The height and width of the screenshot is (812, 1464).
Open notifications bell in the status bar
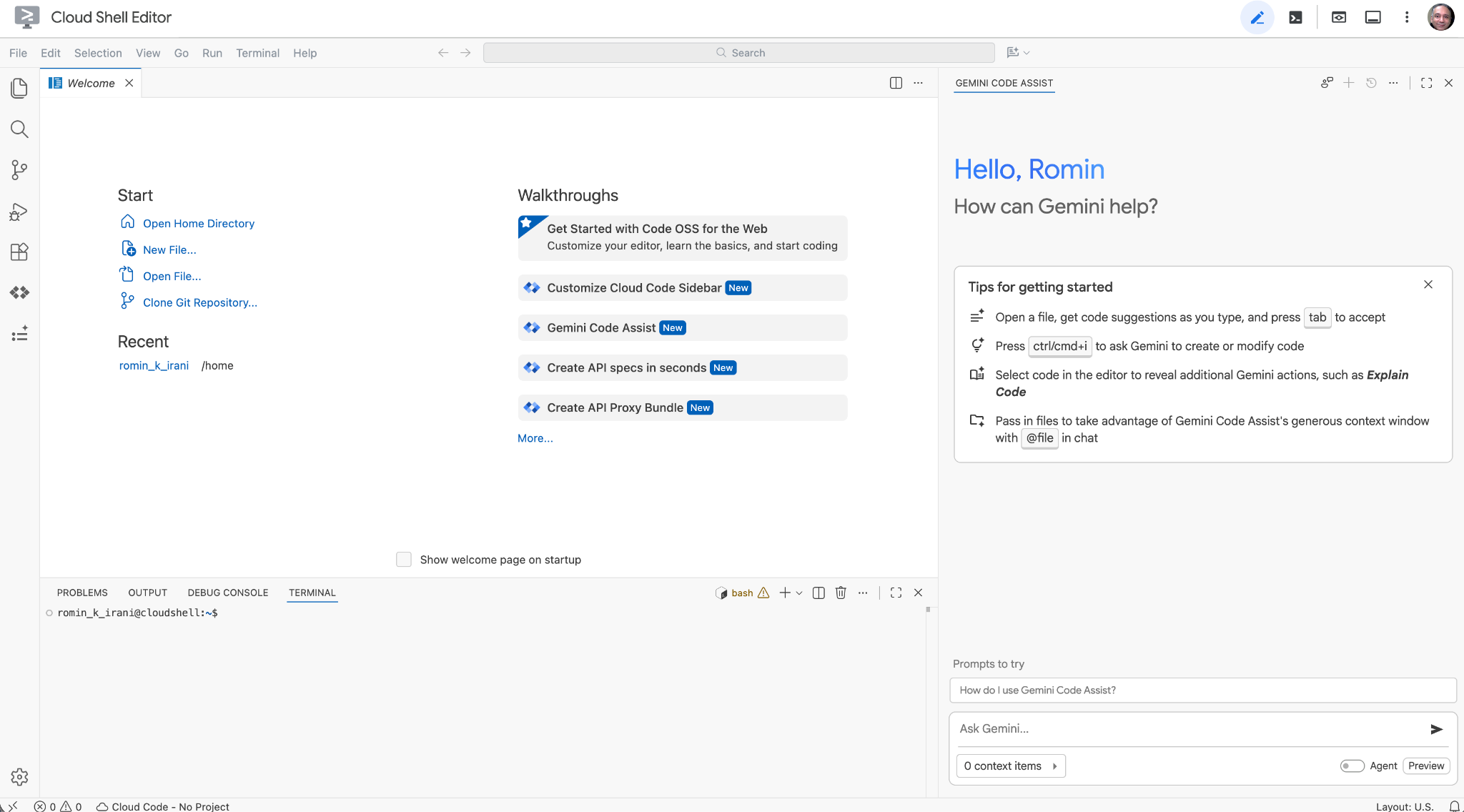(x=1454, y=806)
